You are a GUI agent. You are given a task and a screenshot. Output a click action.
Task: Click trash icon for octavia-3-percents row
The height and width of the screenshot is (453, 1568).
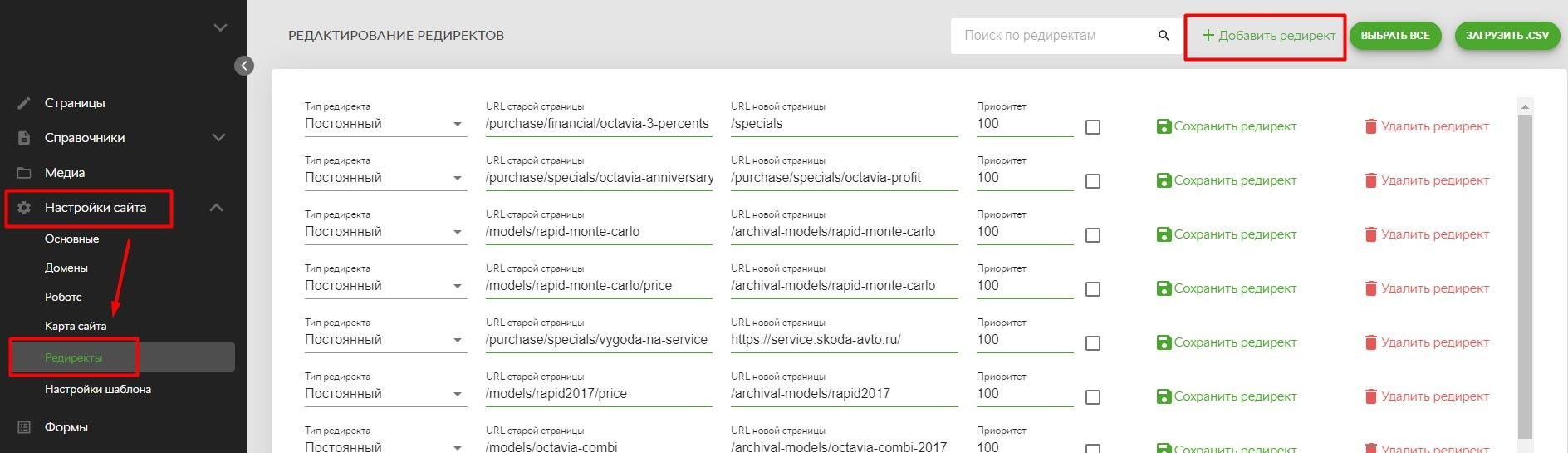point(1370,126)
